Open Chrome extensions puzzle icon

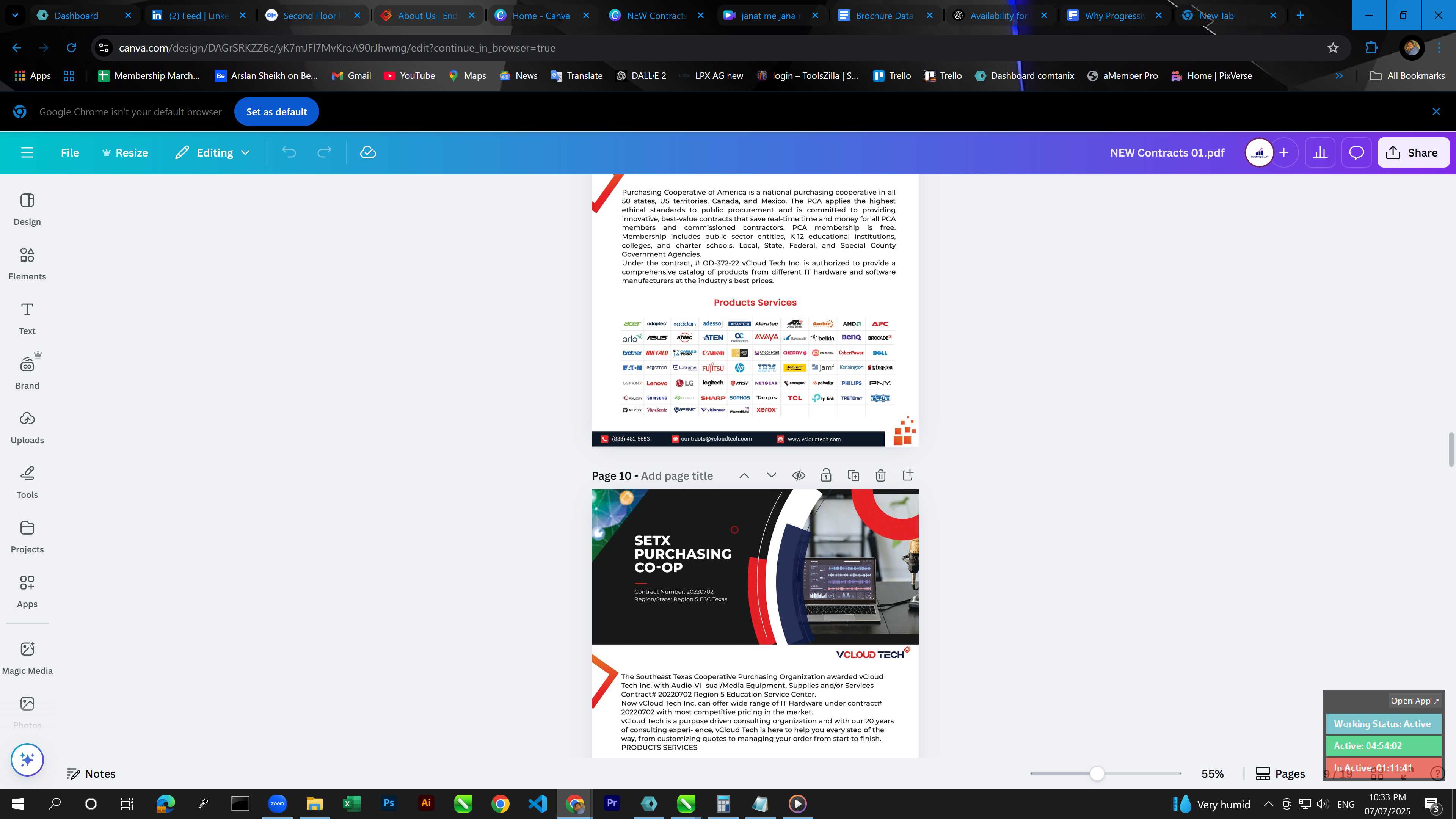click(1371, 48)
